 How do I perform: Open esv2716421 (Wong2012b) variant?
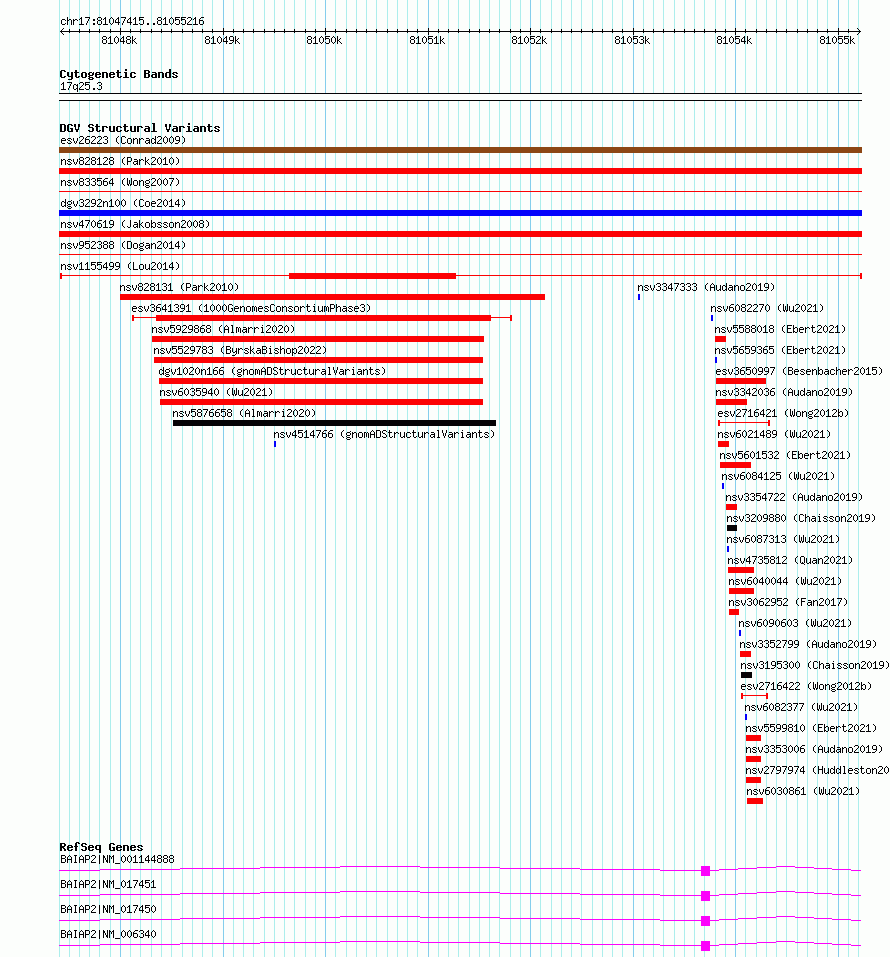(x=783, y=413)
